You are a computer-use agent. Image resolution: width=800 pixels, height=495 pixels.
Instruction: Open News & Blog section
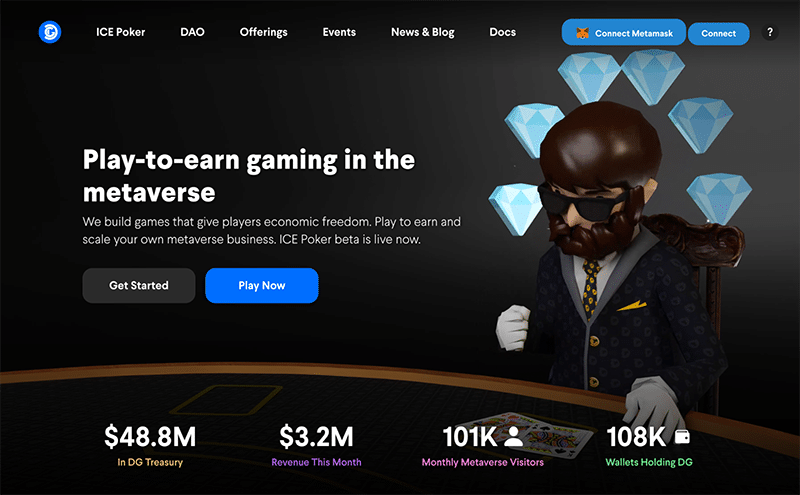click(423, 32)
